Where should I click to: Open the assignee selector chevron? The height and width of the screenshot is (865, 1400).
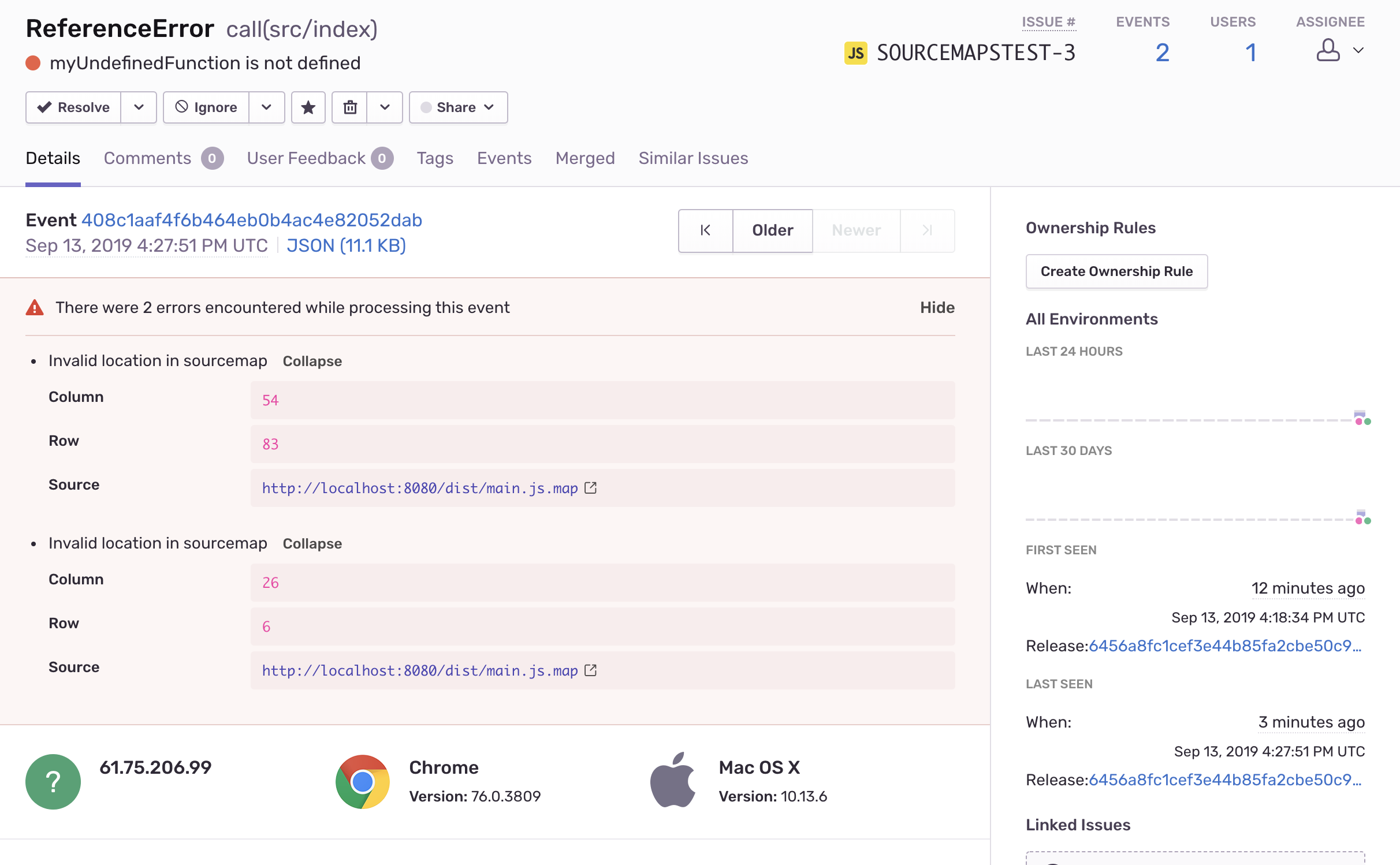click(x=1358, y=51)
